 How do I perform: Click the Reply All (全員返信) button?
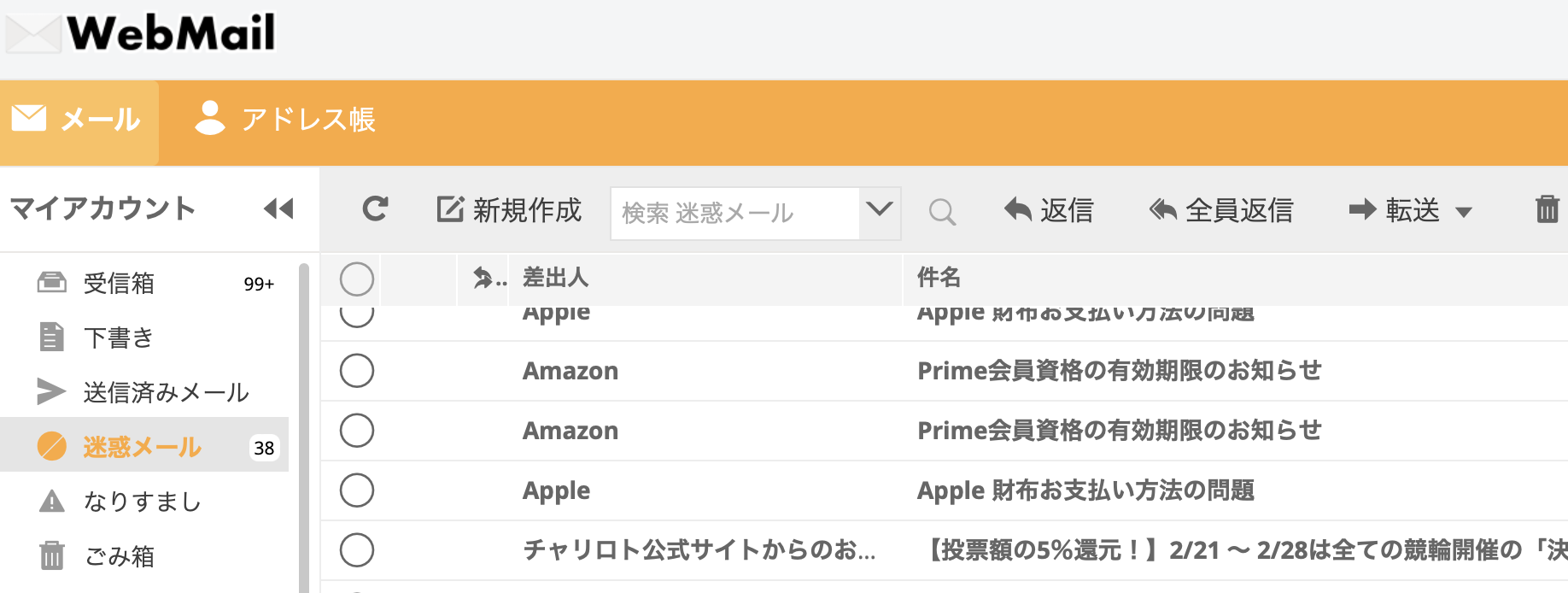(x=1221, y=210)
